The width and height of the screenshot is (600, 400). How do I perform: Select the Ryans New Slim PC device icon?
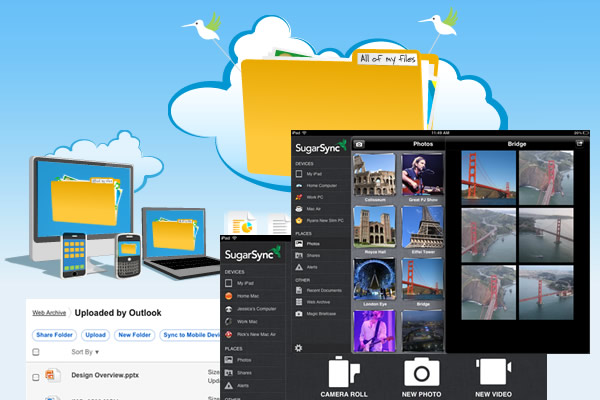[299, 220]
